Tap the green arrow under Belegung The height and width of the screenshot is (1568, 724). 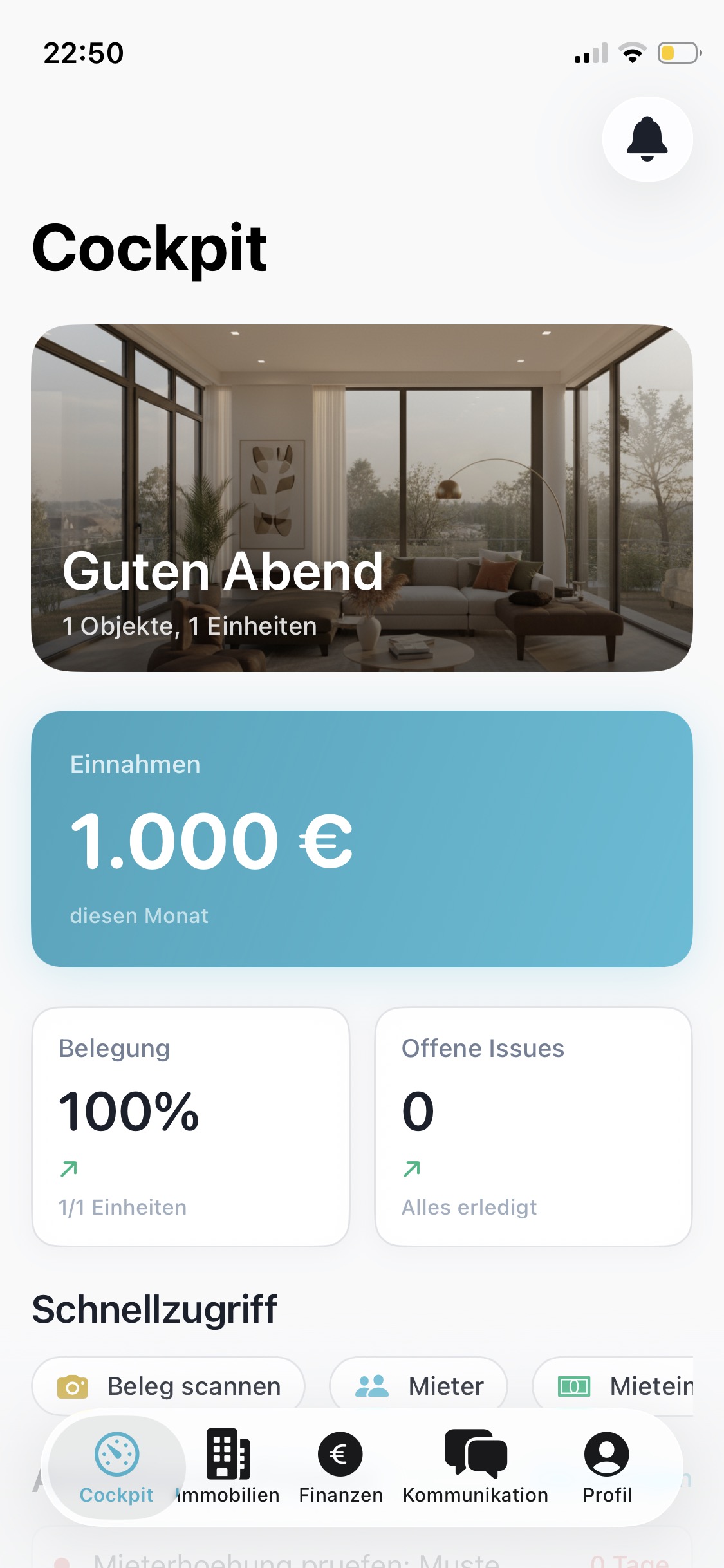(69, 1168)
